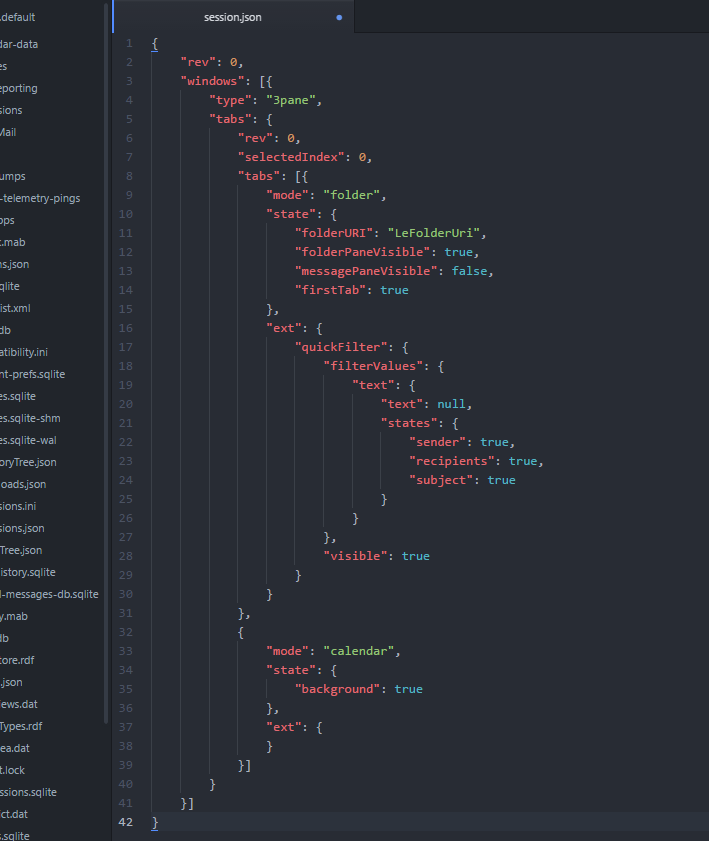The image size is (709, 841).
Task: Click line number 31 in the gutter
Action: [x=125, y=613]
